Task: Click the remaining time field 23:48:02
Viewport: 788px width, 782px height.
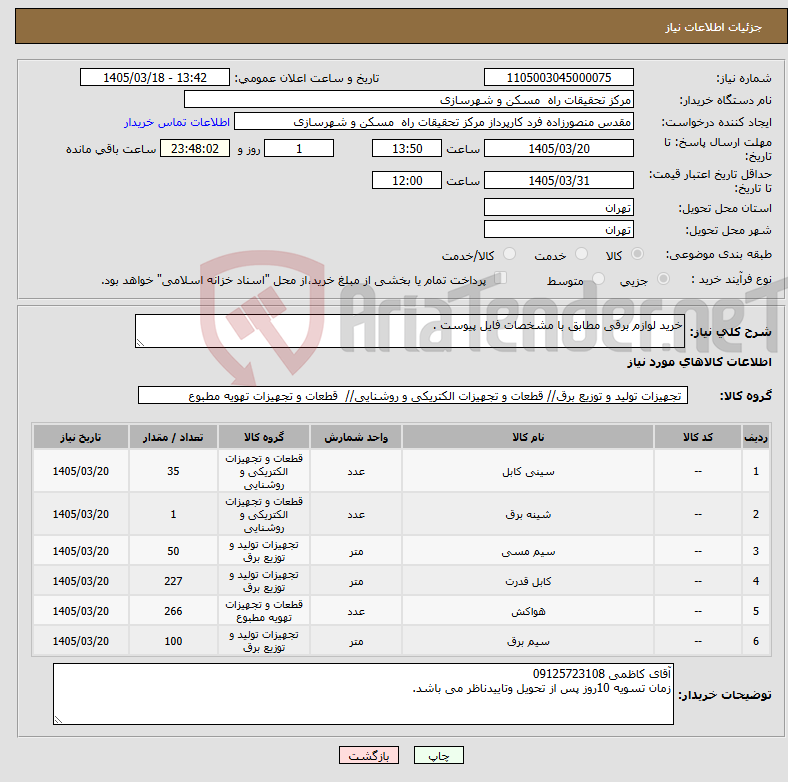Action: point(195,148)
